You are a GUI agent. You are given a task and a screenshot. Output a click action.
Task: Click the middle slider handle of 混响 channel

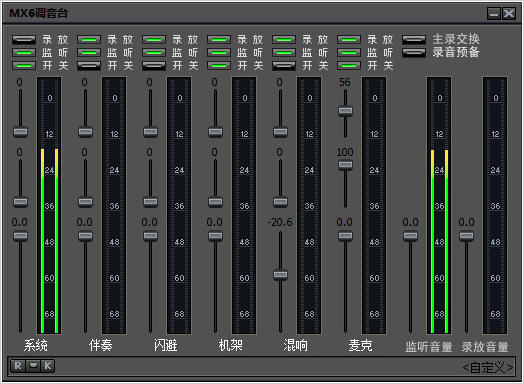click(280, 202)
